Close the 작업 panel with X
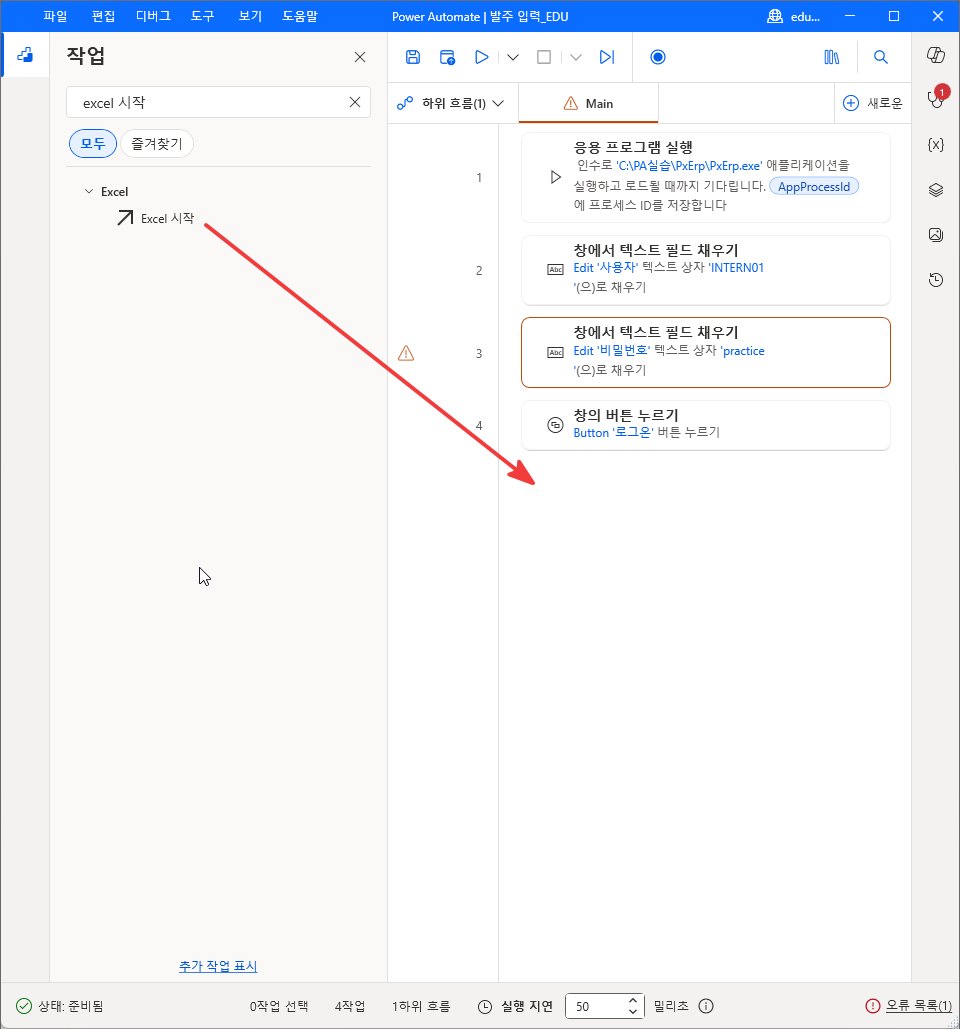 point(360,57)
